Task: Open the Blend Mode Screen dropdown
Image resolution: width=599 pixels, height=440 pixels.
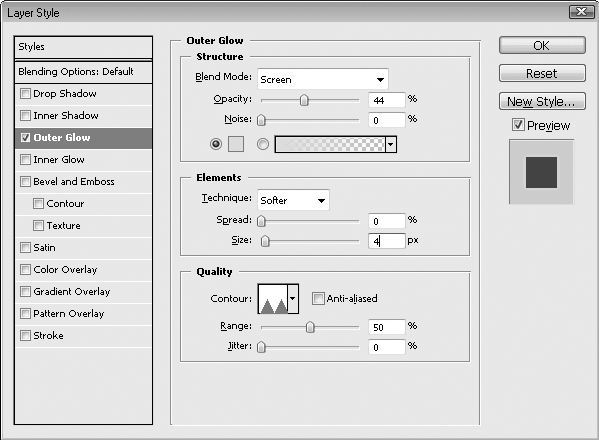Action: click(x=323, y=79)
